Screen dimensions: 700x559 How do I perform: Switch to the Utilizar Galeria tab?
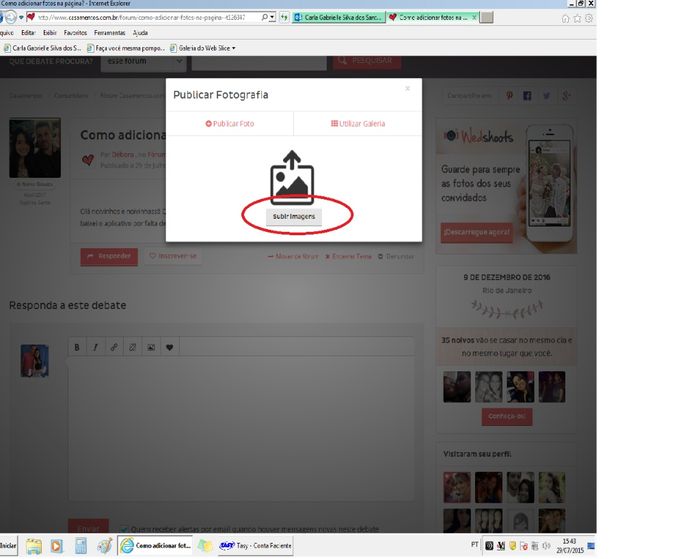point(358,124)
